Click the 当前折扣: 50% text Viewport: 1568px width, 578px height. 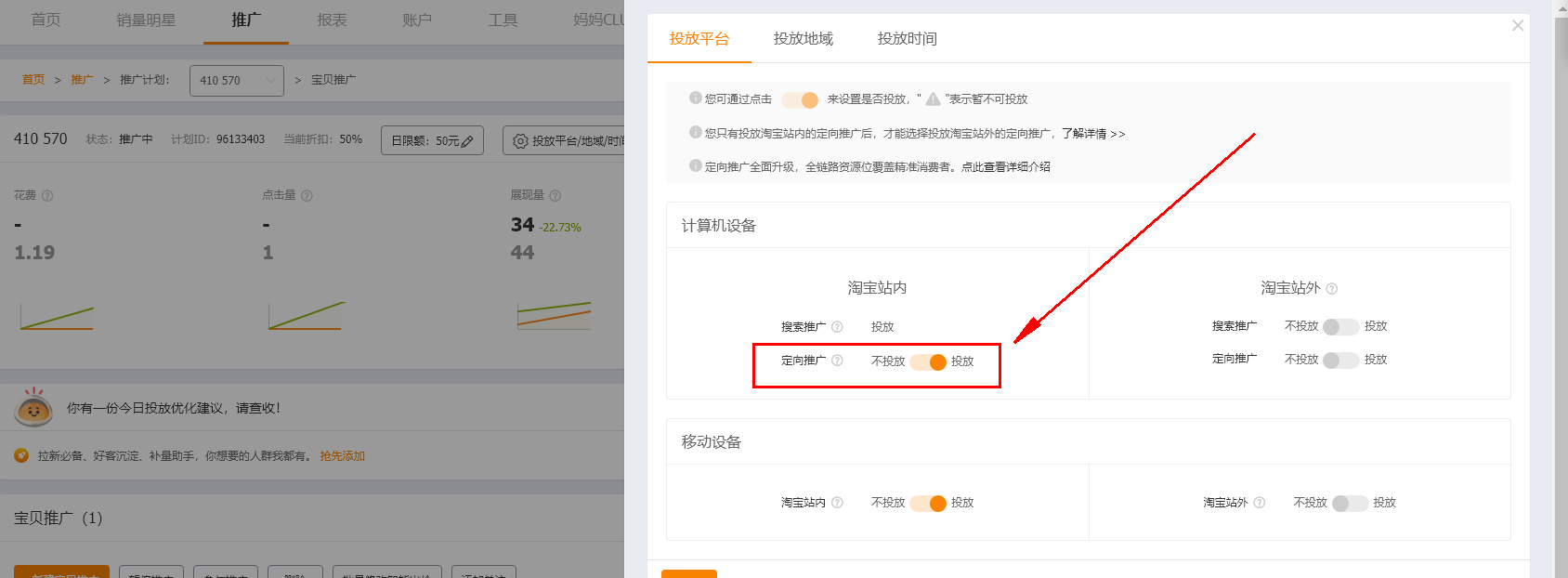[322, 139]
